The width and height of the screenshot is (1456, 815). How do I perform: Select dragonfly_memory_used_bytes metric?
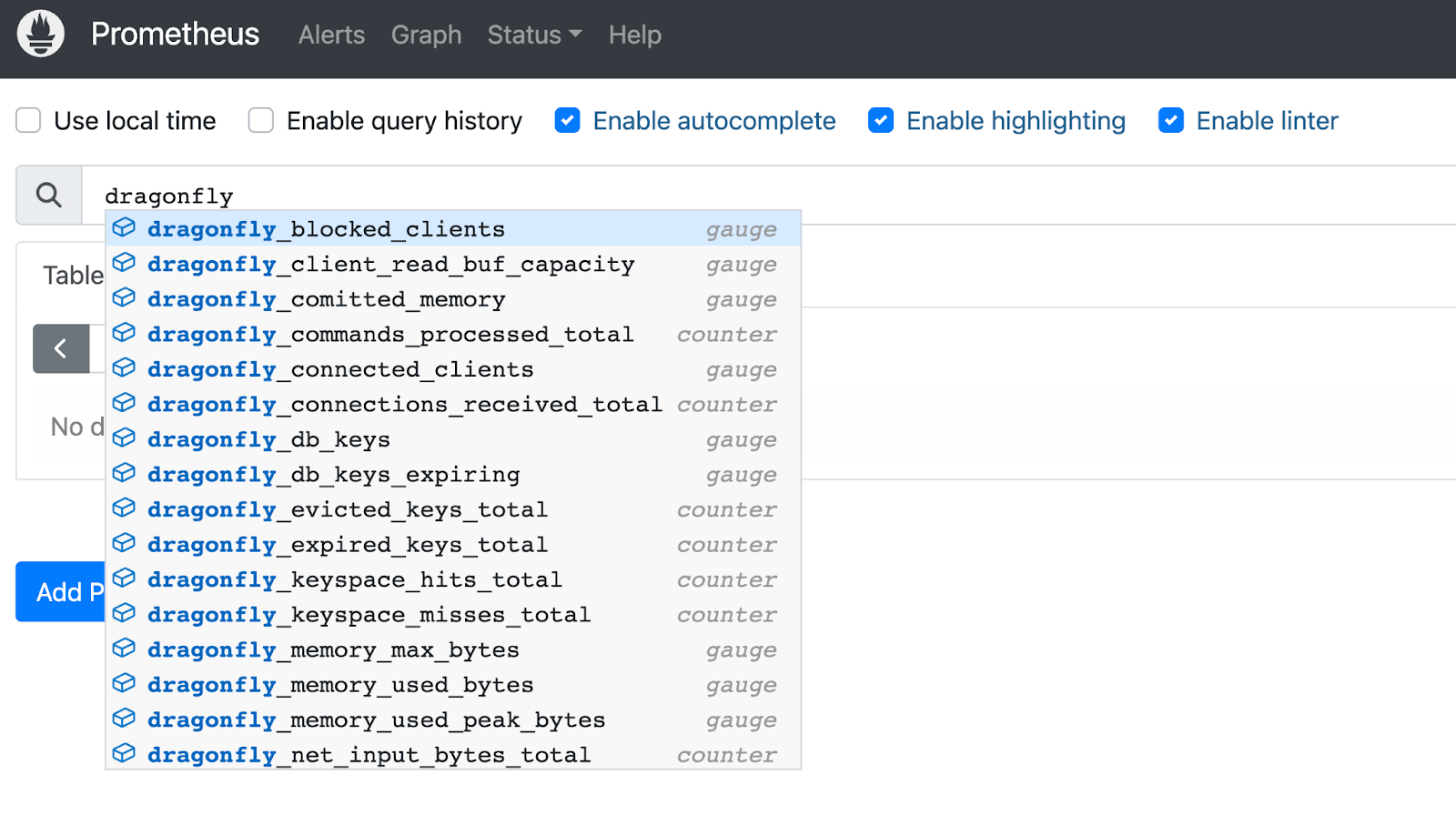[453, 684]
